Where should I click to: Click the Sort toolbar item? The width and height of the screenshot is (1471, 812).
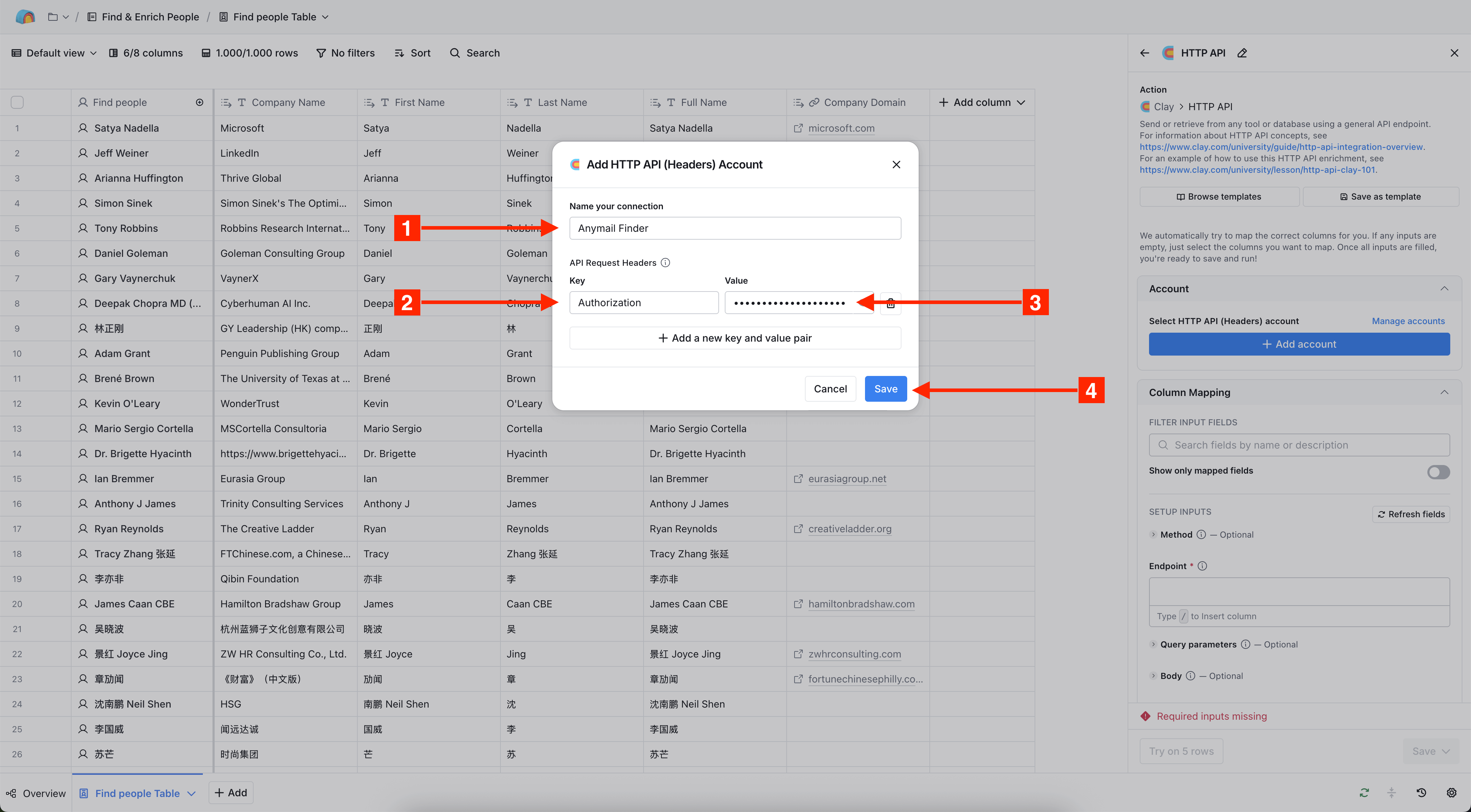pyautogui.click(x=412, y=53)
